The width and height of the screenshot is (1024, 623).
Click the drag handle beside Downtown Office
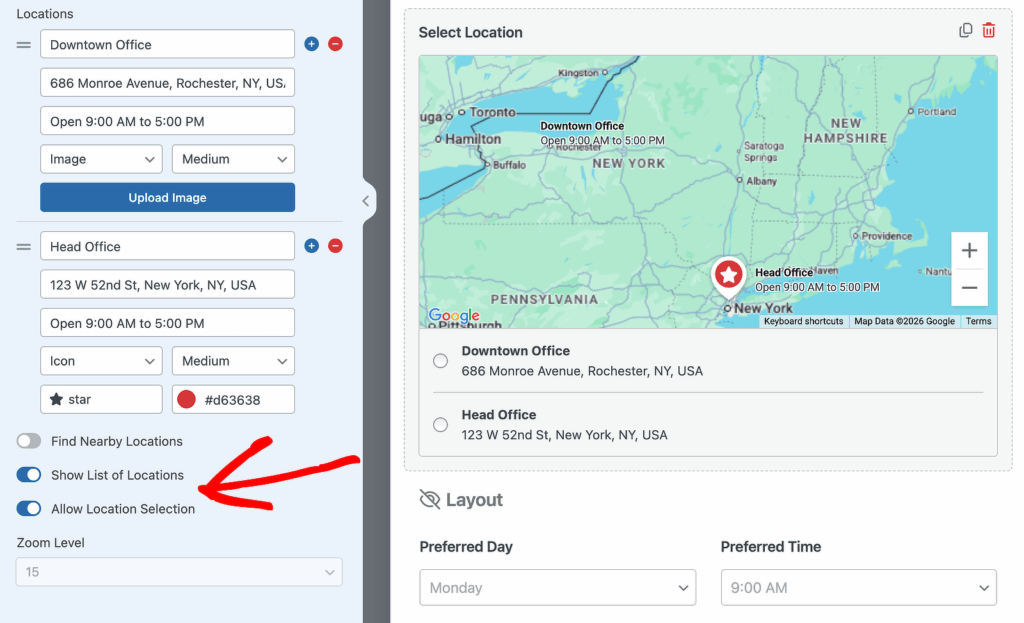23,44
